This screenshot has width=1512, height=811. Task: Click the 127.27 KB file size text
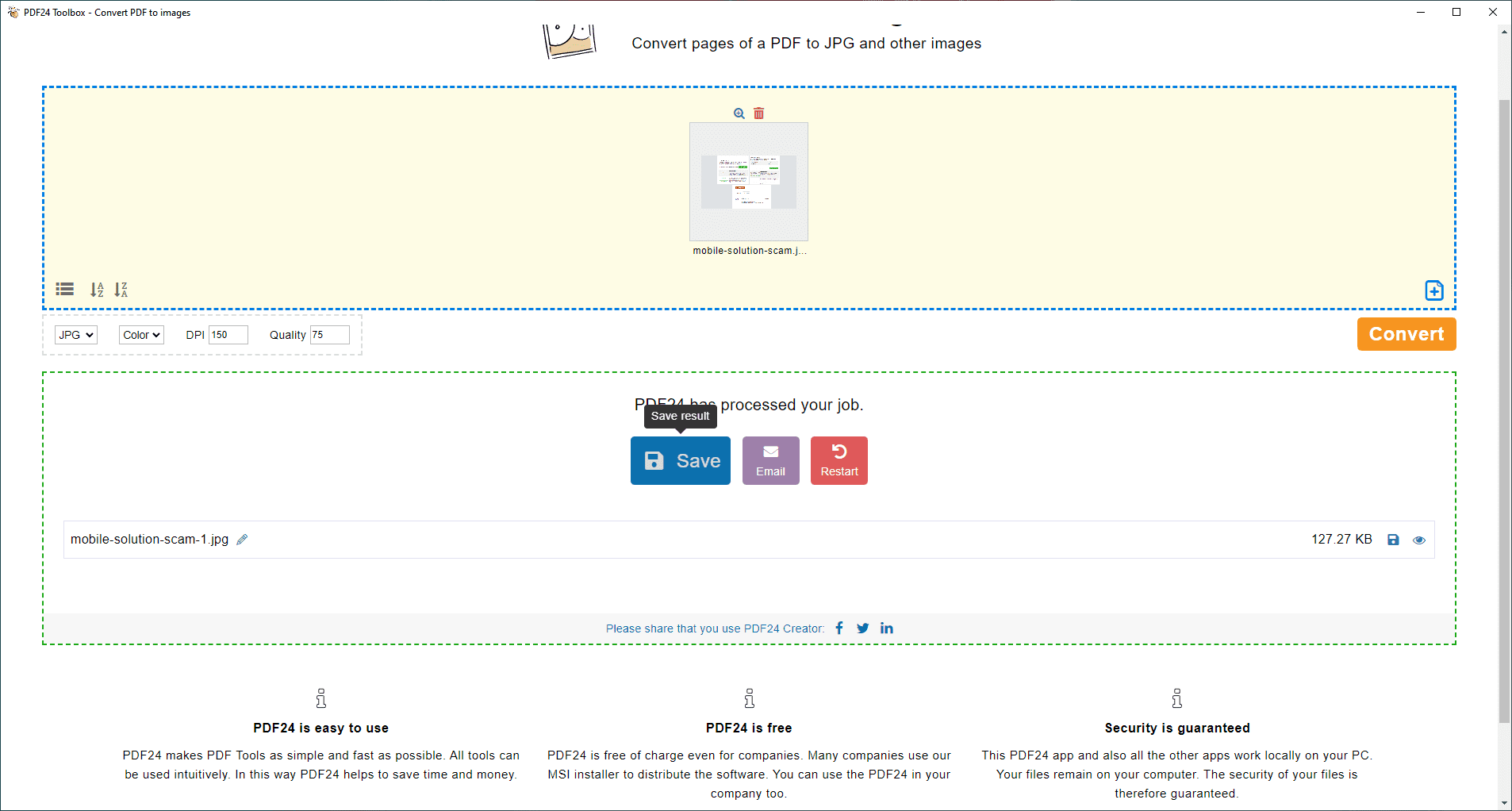pyautogui.click(x=1341, y=540)
